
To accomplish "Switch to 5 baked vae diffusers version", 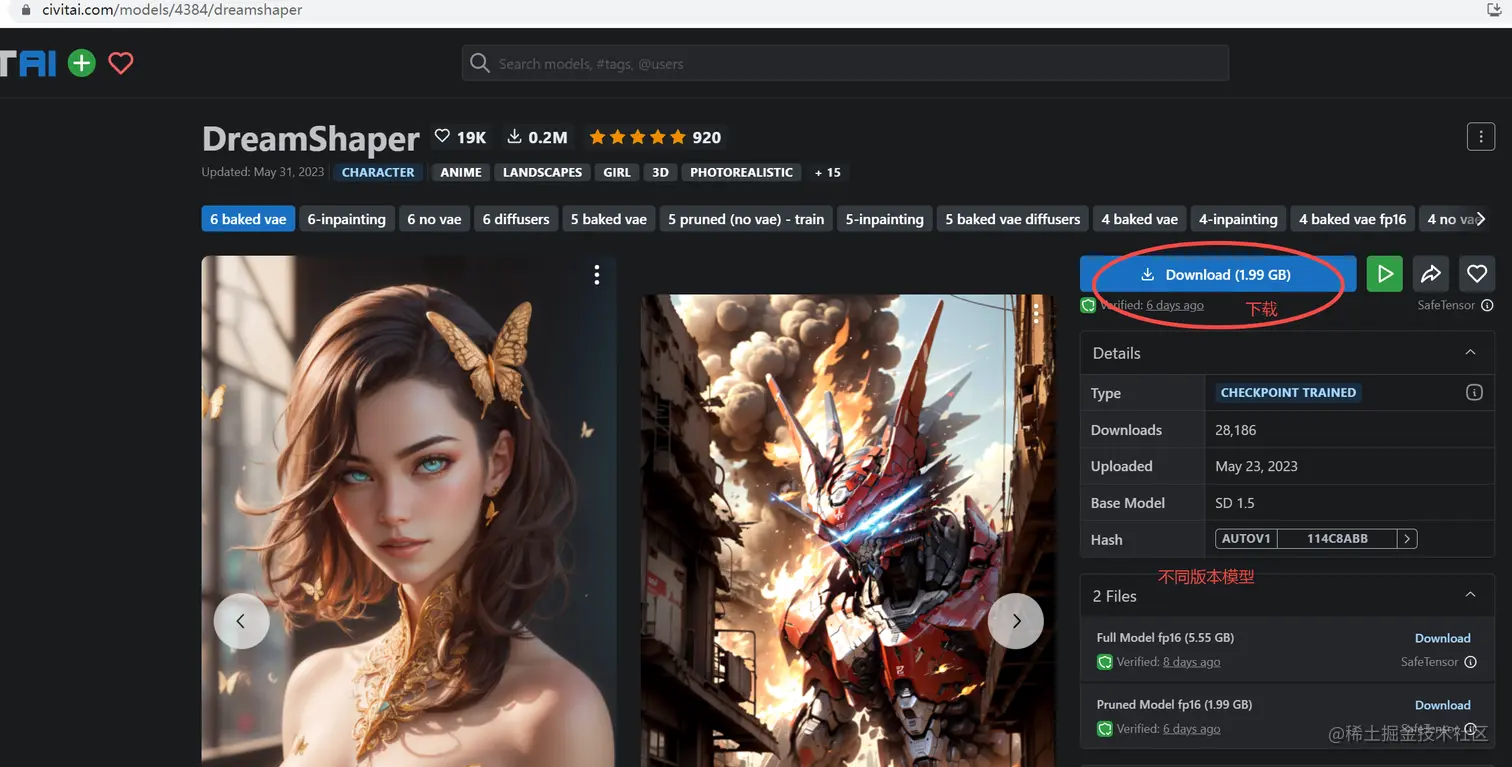I will coord(1013,219).
